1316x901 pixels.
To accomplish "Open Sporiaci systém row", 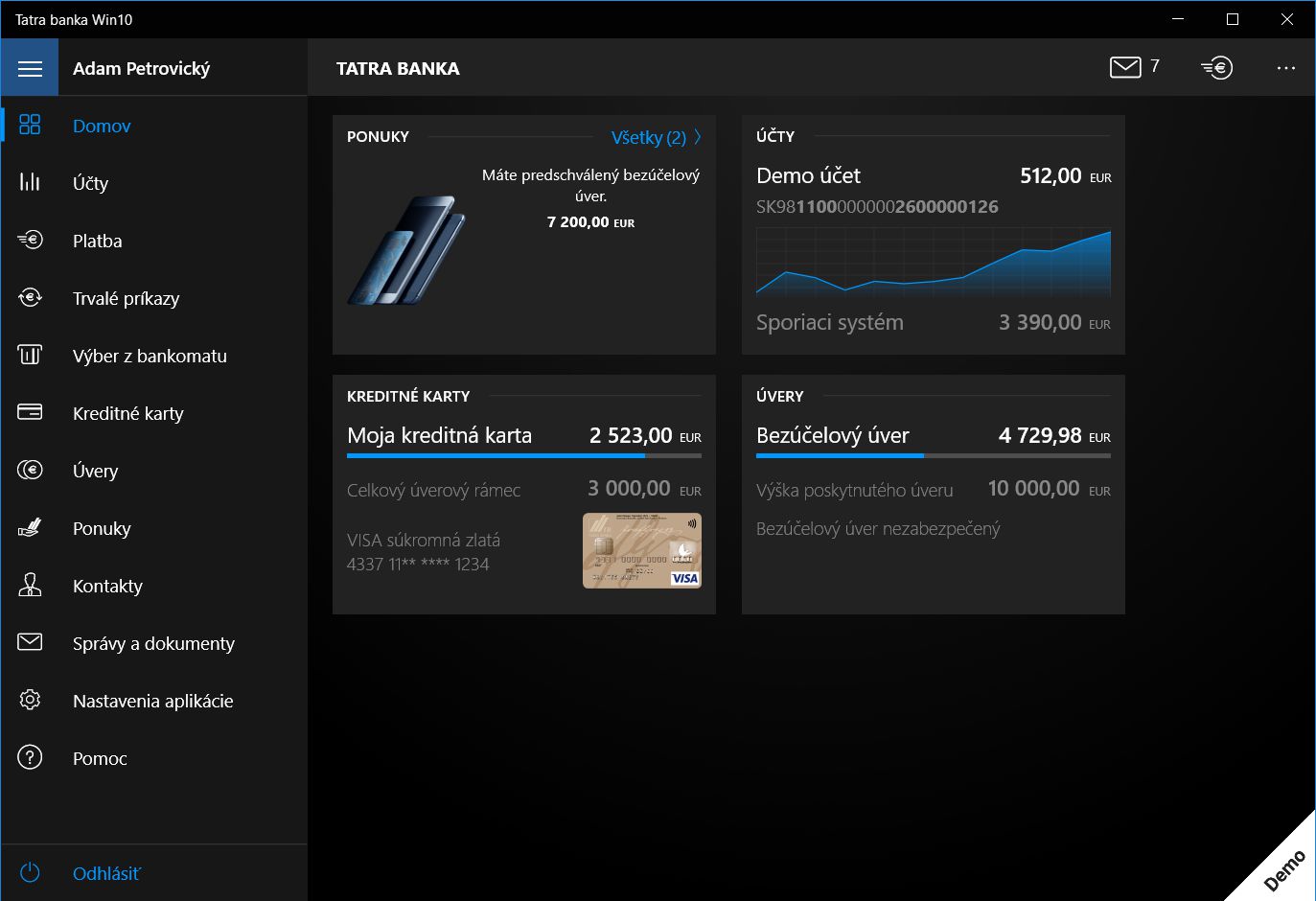I will (x=934, y=322).
